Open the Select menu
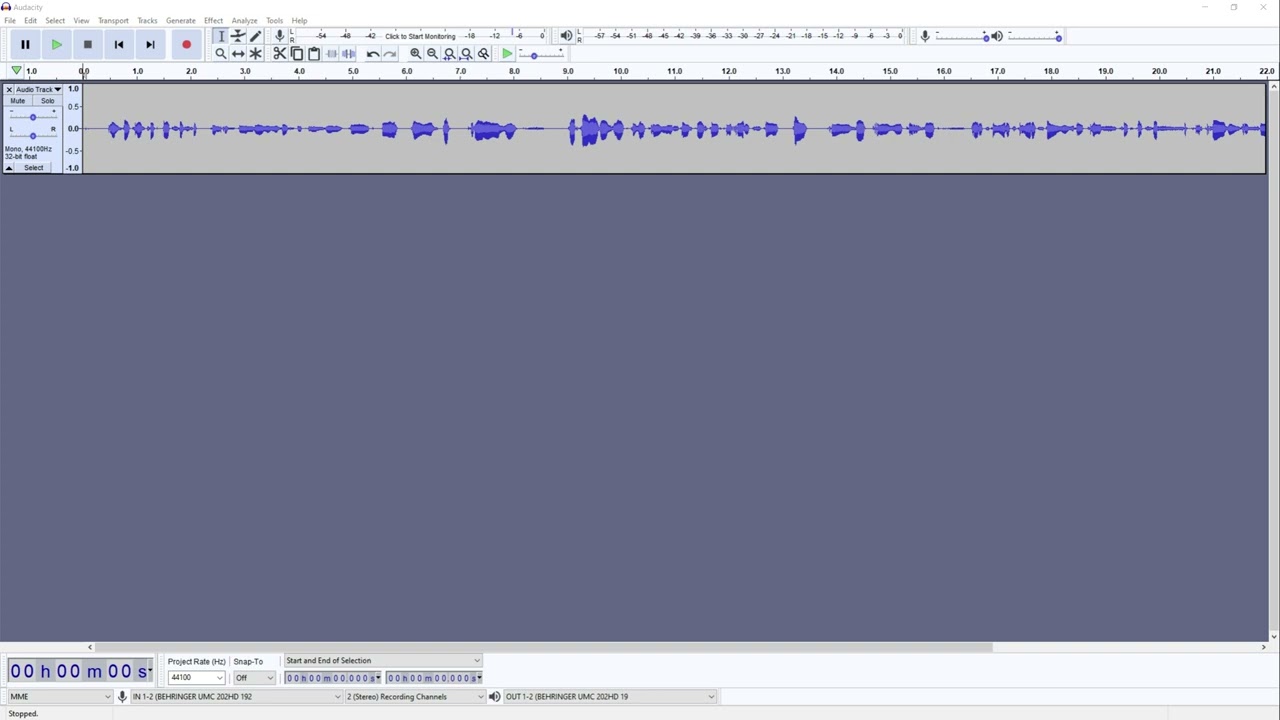Screen dimensions: 1280x720 55,20
